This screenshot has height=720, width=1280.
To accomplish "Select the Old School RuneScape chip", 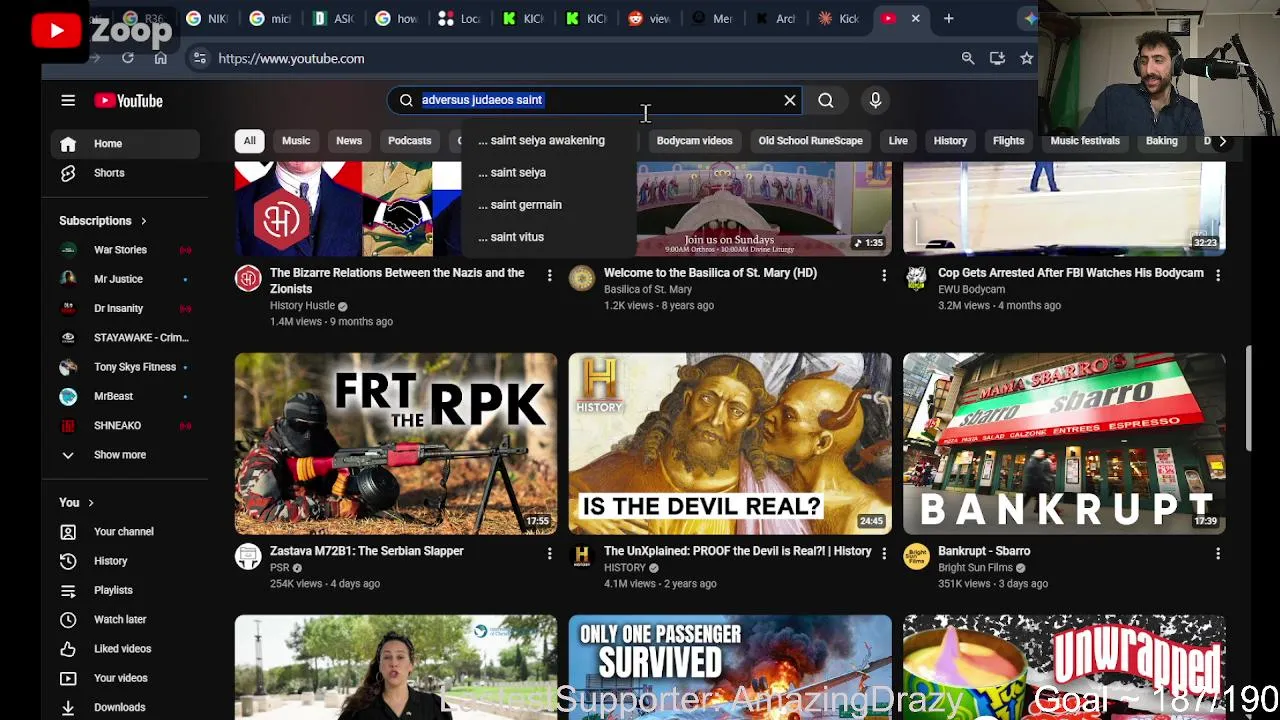I will (810, 141).
